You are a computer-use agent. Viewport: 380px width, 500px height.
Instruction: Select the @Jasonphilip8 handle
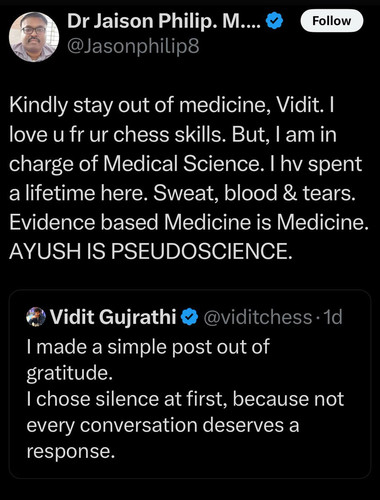133,46
